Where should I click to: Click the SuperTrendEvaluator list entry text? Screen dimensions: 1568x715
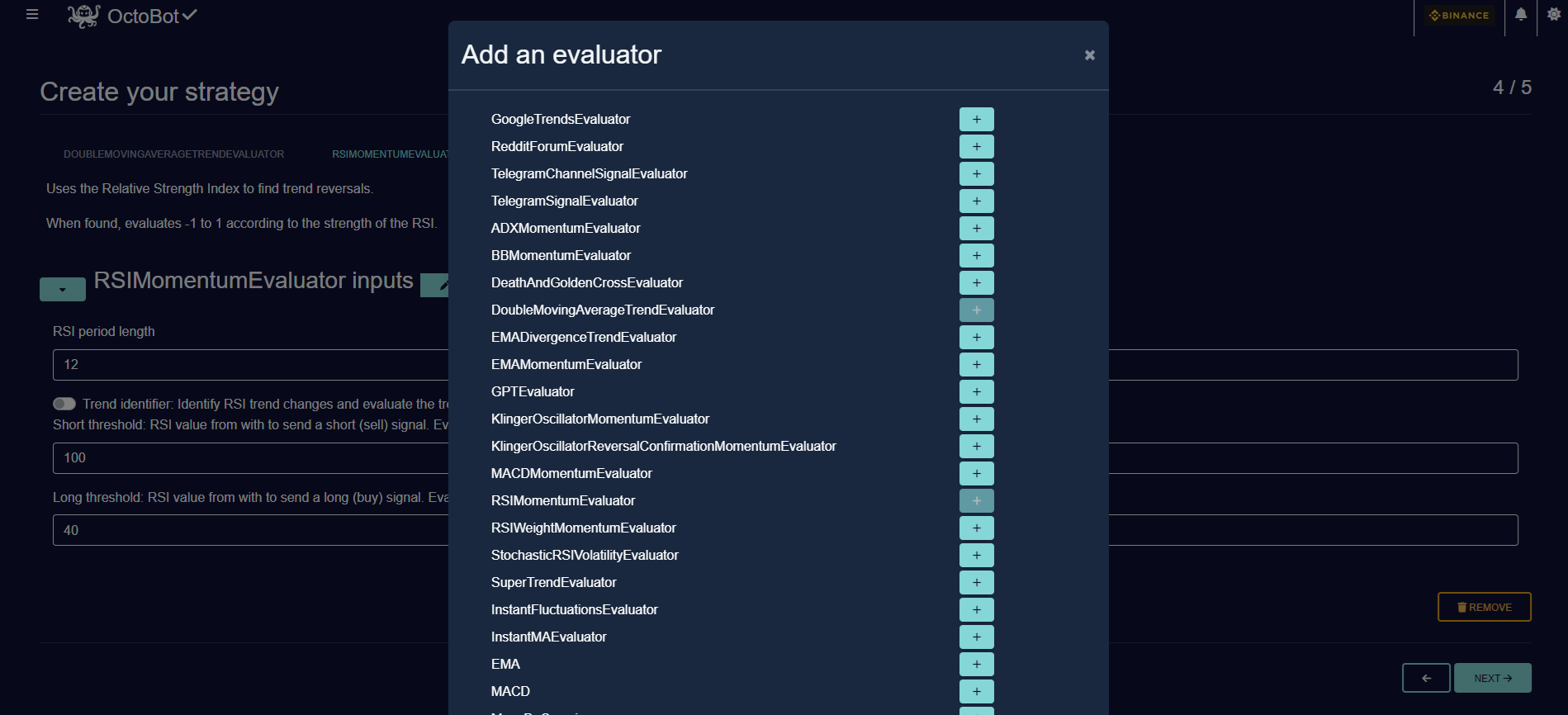(553, 582)
